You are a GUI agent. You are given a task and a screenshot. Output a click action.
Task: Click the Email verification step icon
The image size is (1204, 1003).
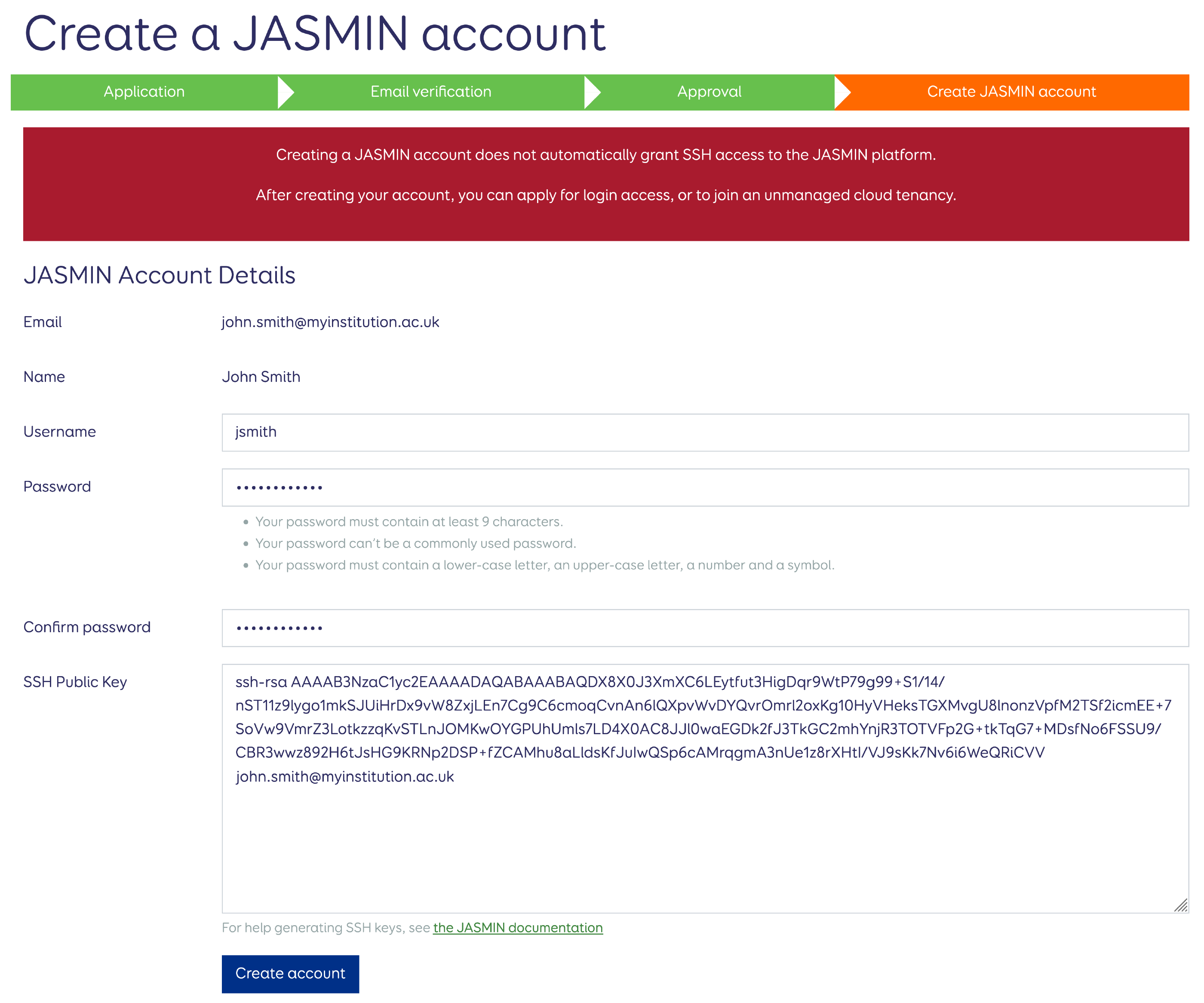[x=429, y=92]
